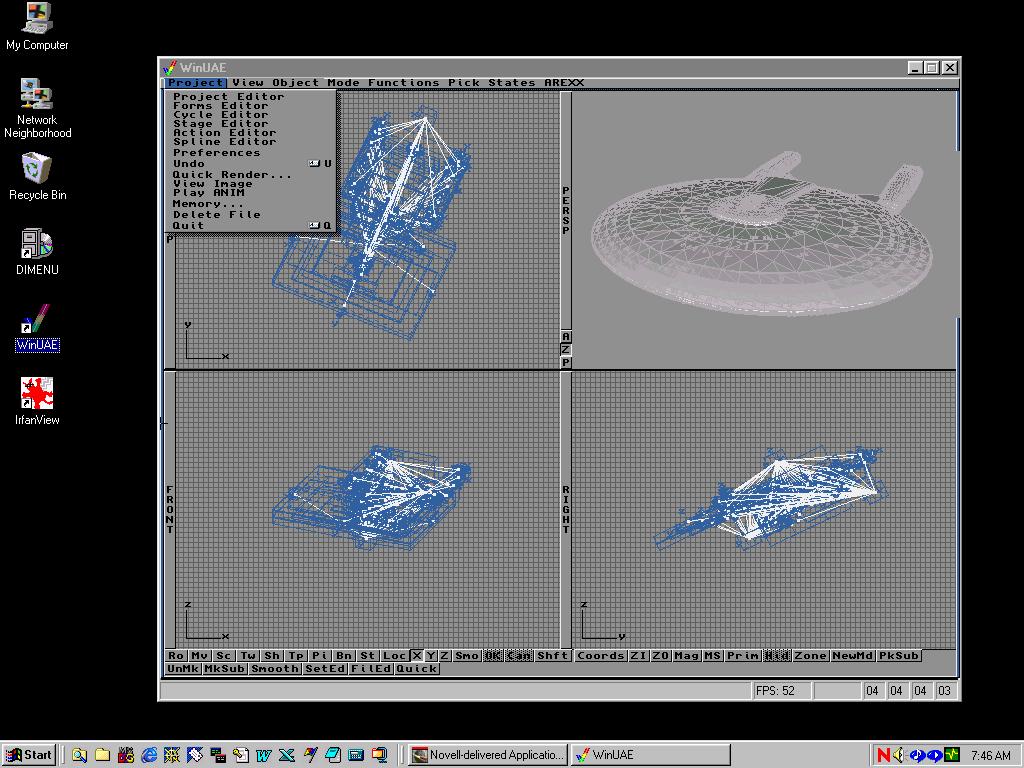Open the Windows Start button
This screenshot has width=1024, height=768.
[x=29, y=755]
